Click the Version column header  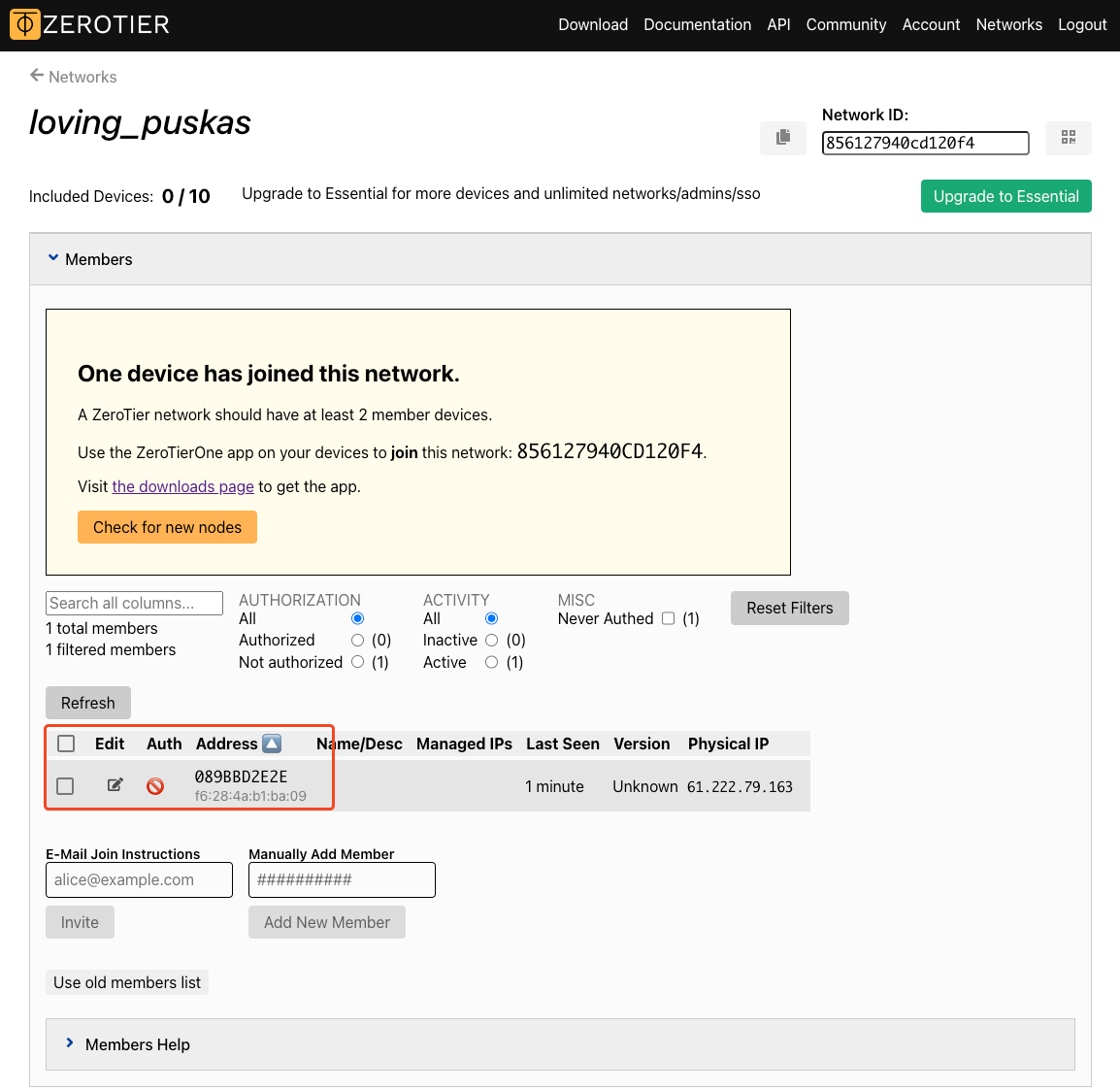642,744
